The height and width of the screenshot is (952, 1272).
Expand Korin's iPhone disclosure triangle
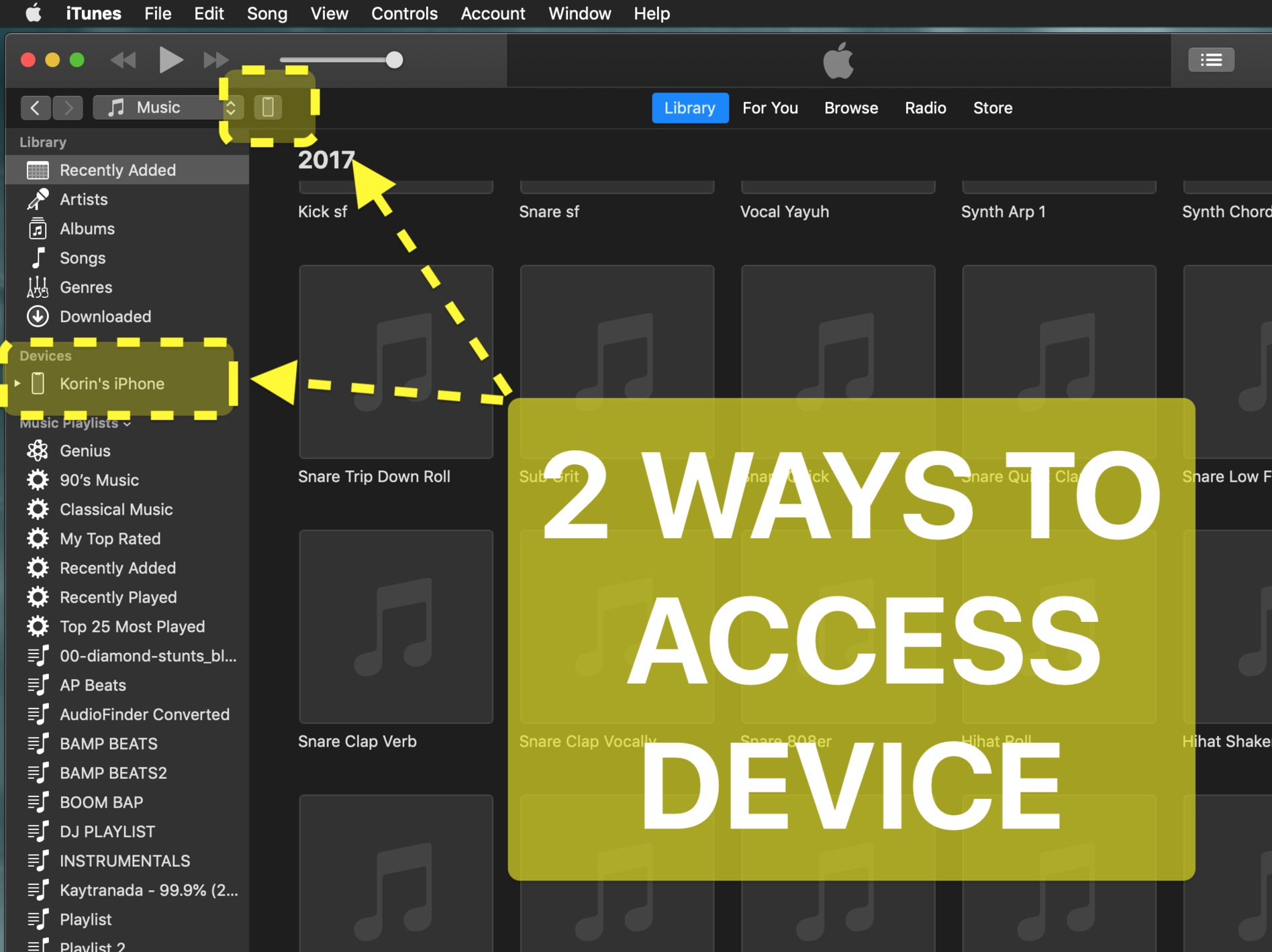(17, 384)
